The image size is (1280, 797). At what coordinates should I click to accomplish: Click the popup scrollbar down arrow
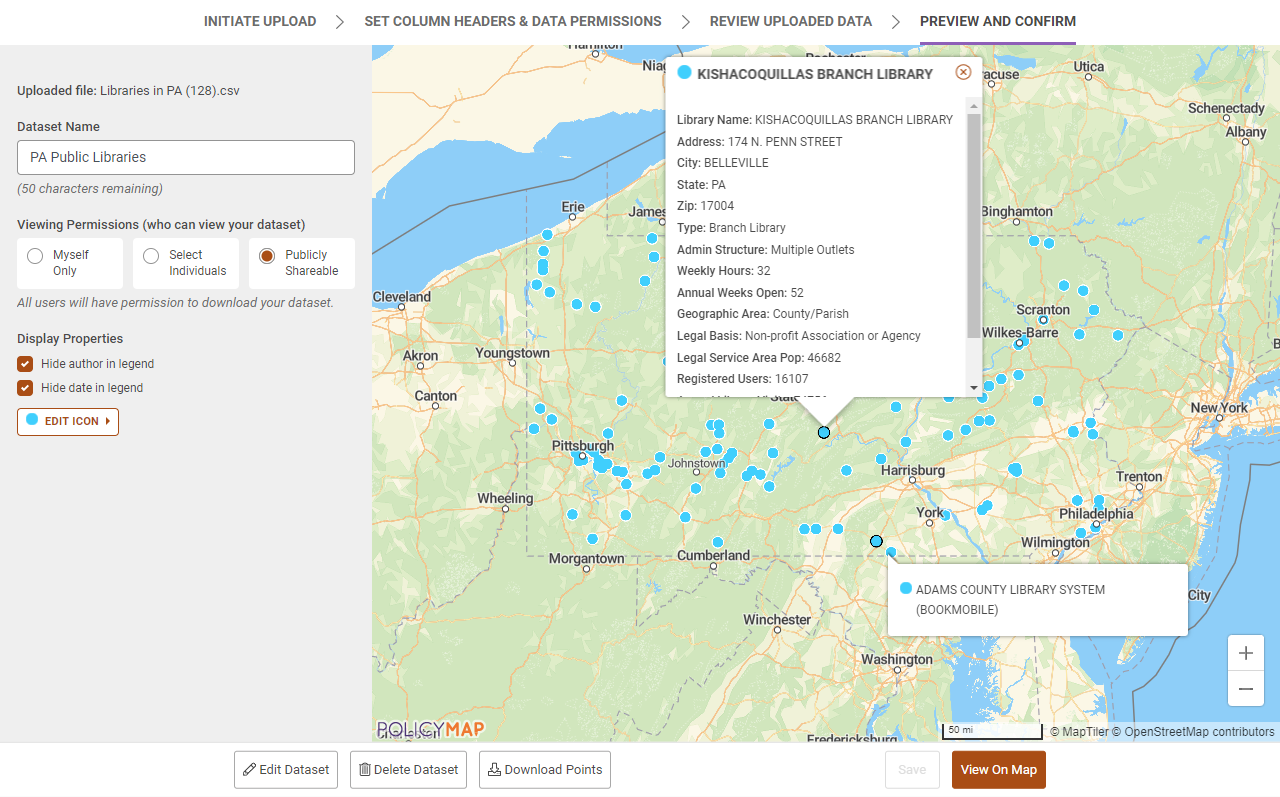[973, 388]
